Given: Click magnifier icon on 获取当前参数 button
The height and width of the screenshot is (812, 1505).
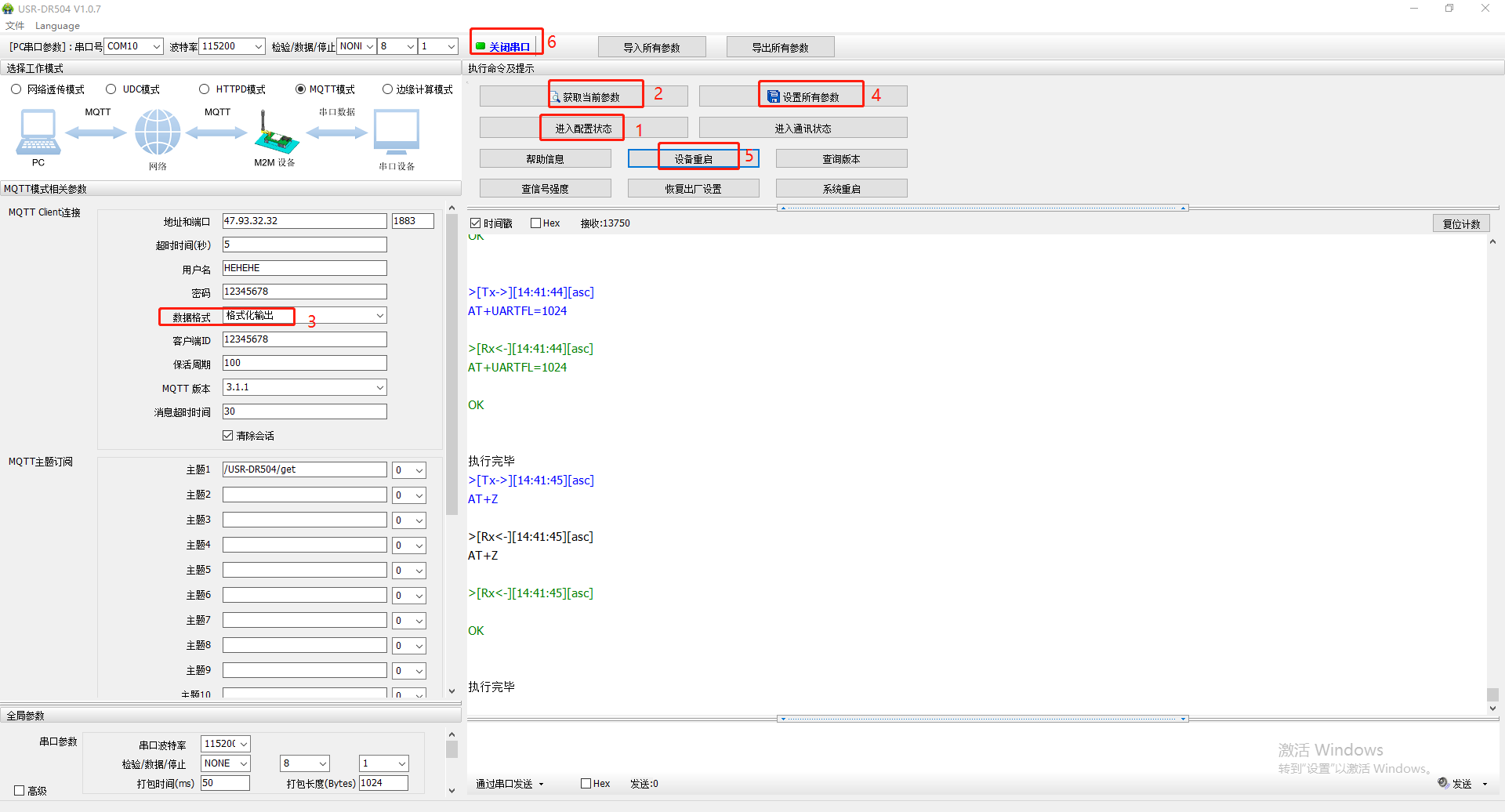Looking at the screenshot, I should [555, 97].
